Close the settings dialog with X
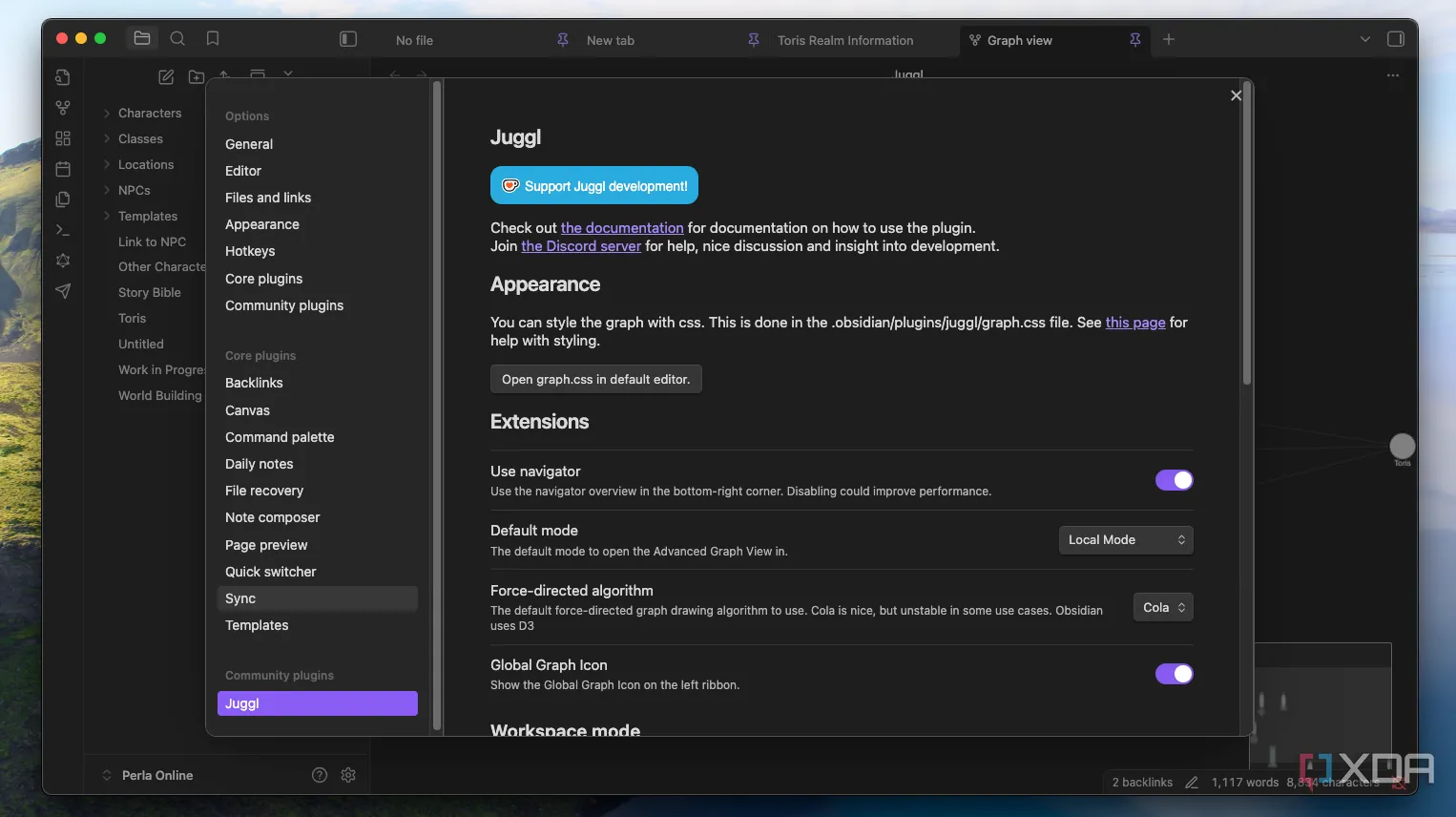This screenshot has width=1456, height=817. (x=1236, y=95)
